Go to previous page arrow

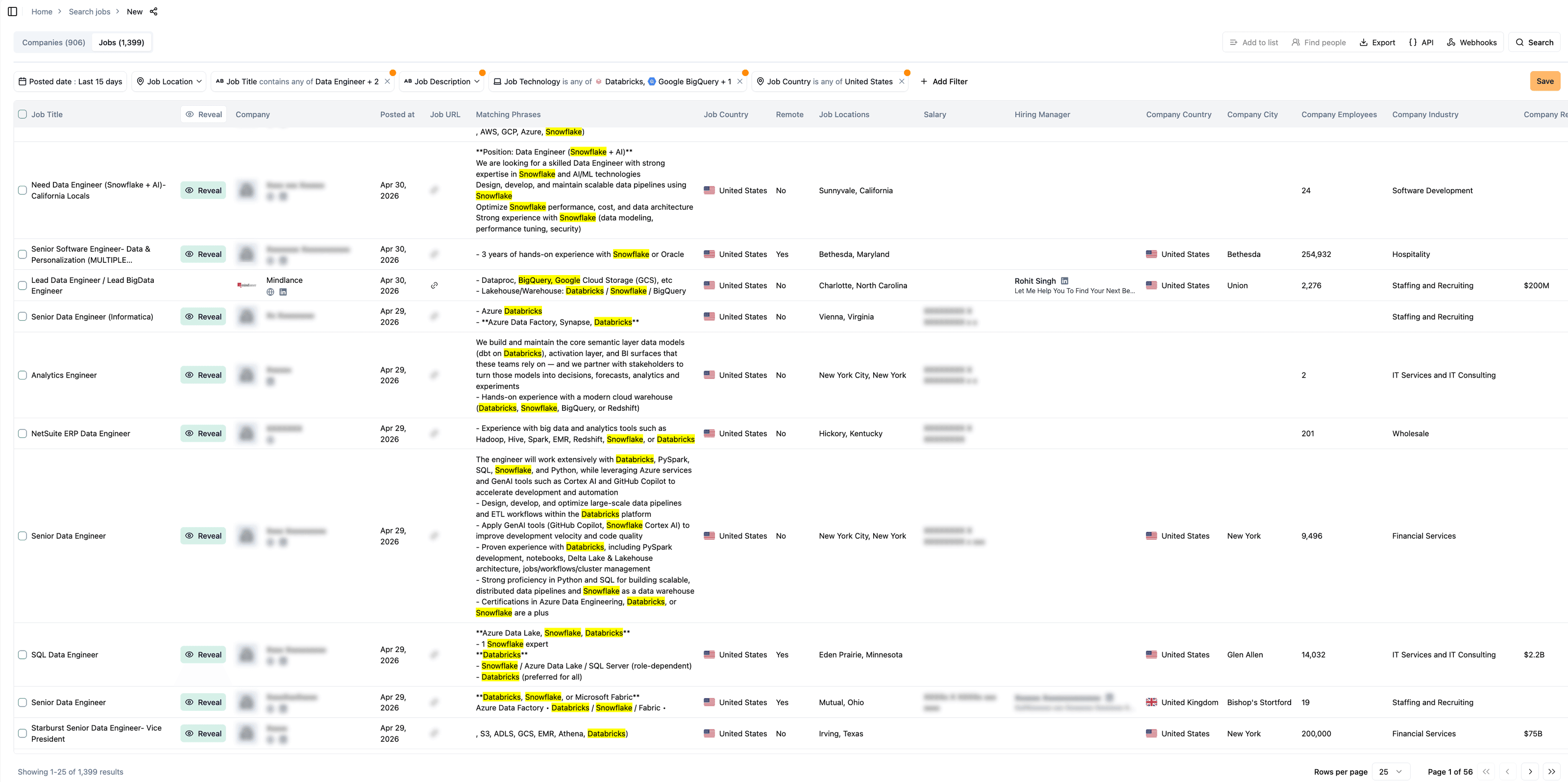tap(1507, 772)
